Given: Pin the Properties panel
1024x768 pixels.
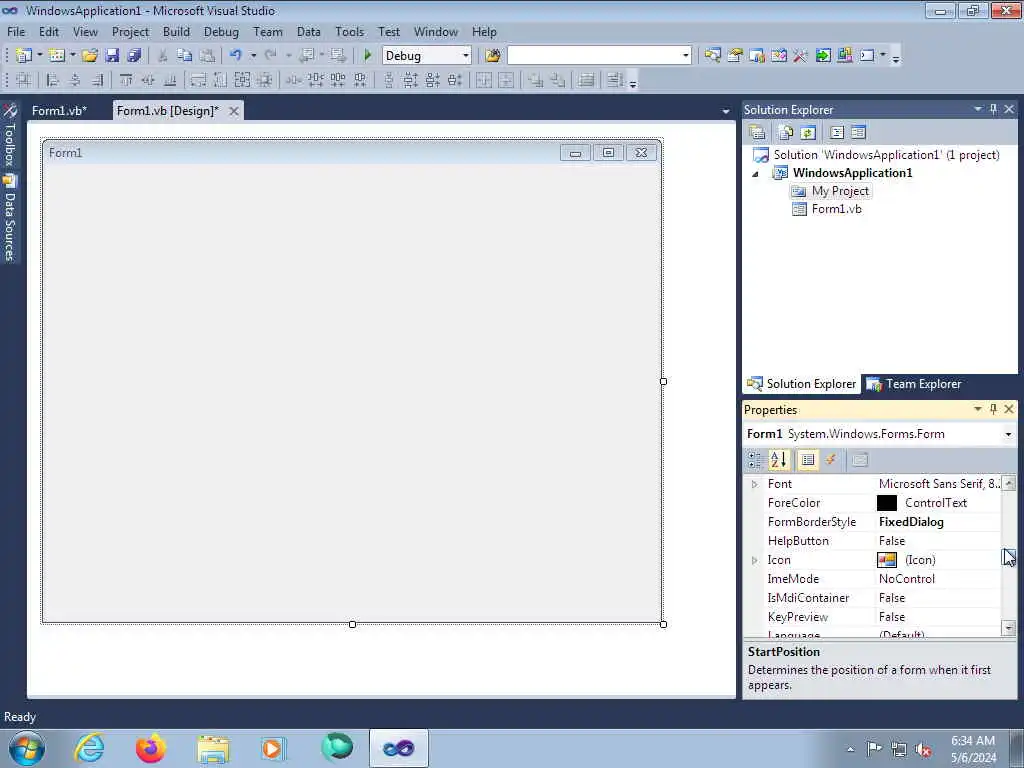Looking at the screenshot, I should (x=993, y=409).
